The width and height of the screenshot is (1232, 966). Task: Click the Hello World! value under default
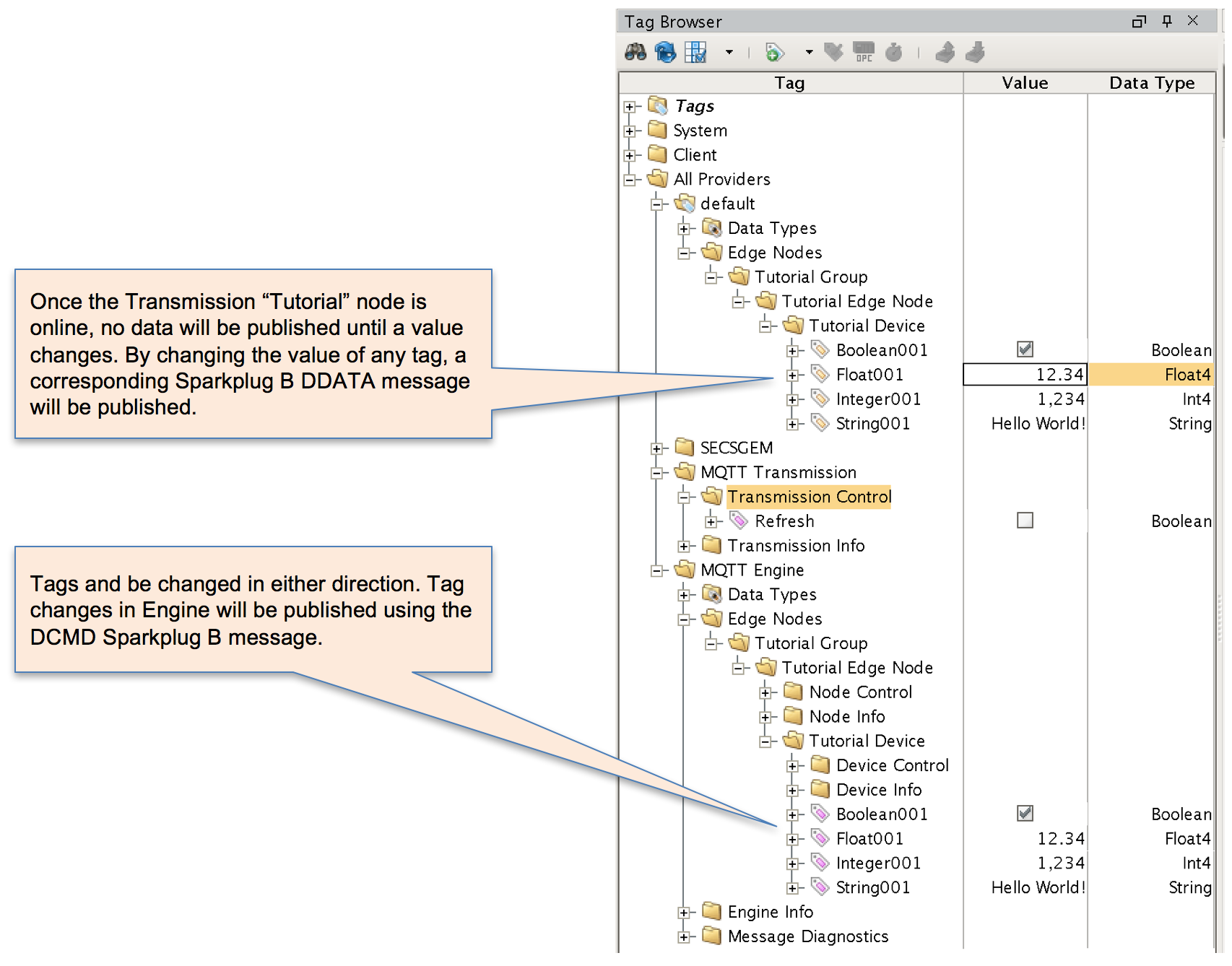pyautogui.click(x=1038, y=424)
